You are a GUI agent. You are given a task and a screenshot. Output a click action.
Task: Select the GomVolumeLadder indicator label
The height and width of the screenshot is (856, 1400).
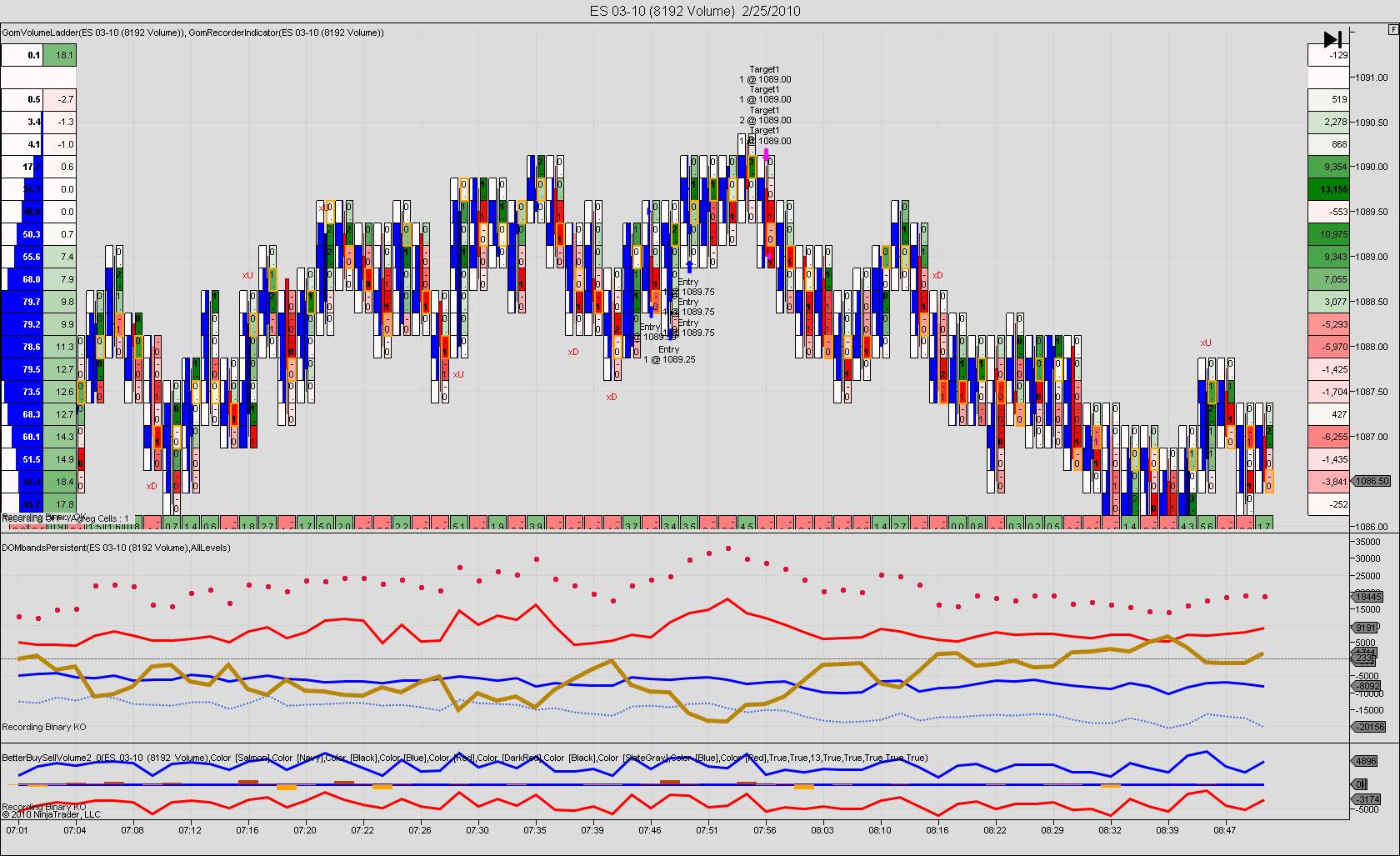coord(92,33)
